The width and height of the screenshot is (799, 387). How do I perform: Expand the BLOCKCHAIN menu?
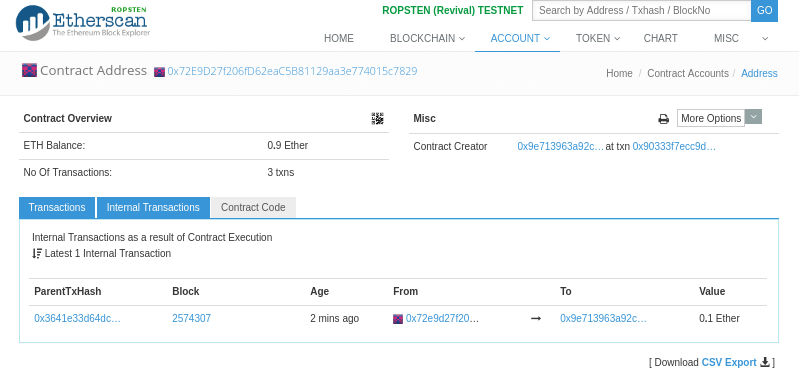[x=428, y=38]
